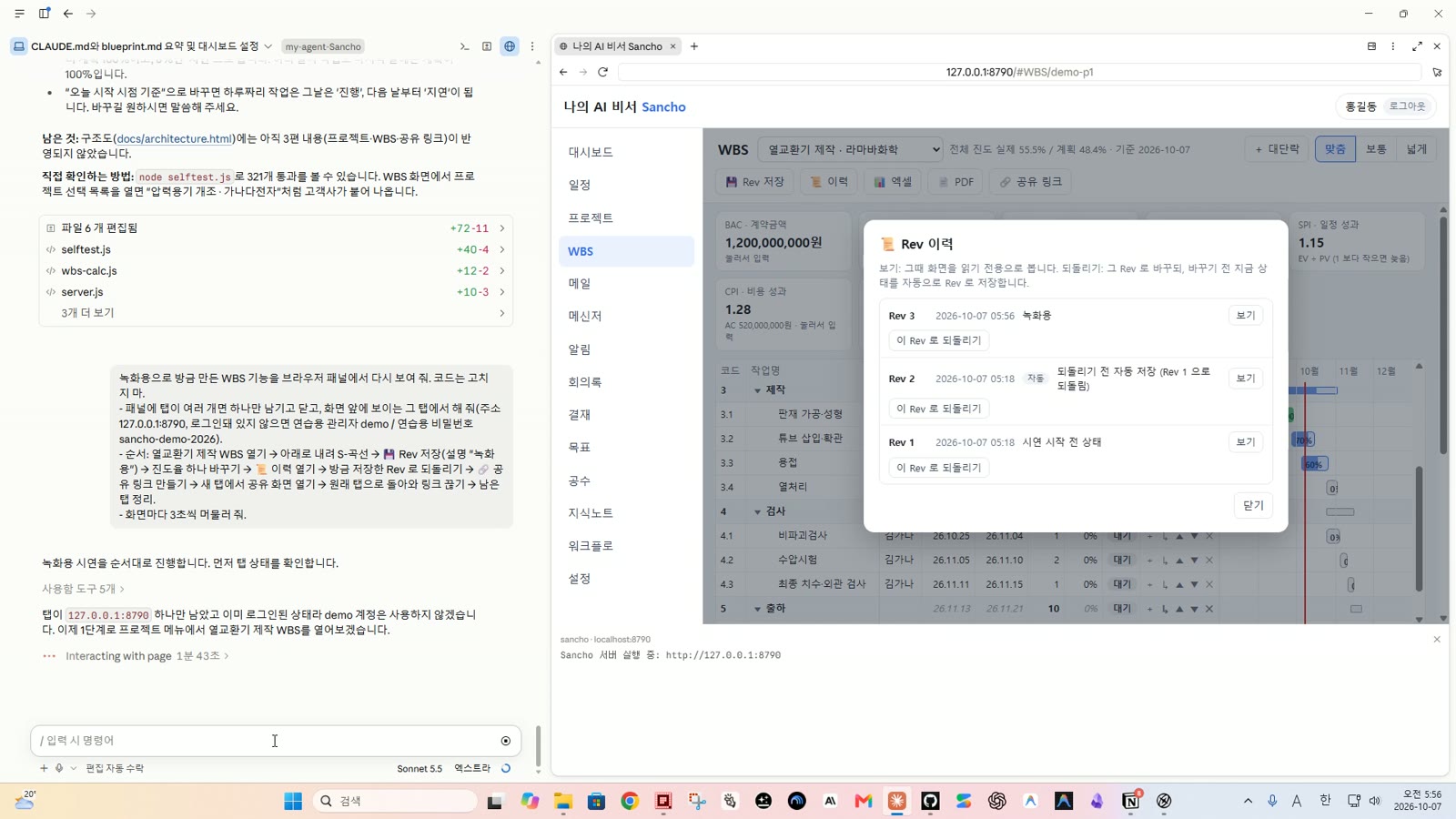Toggle the browser globe panel icon
This screenshot has width=1456, height=819.
pos(510,46)
